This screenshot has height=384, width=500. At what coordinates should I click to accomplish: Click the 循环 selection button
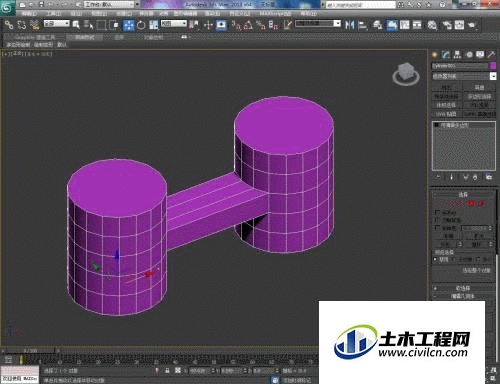[x=475, y=244]
